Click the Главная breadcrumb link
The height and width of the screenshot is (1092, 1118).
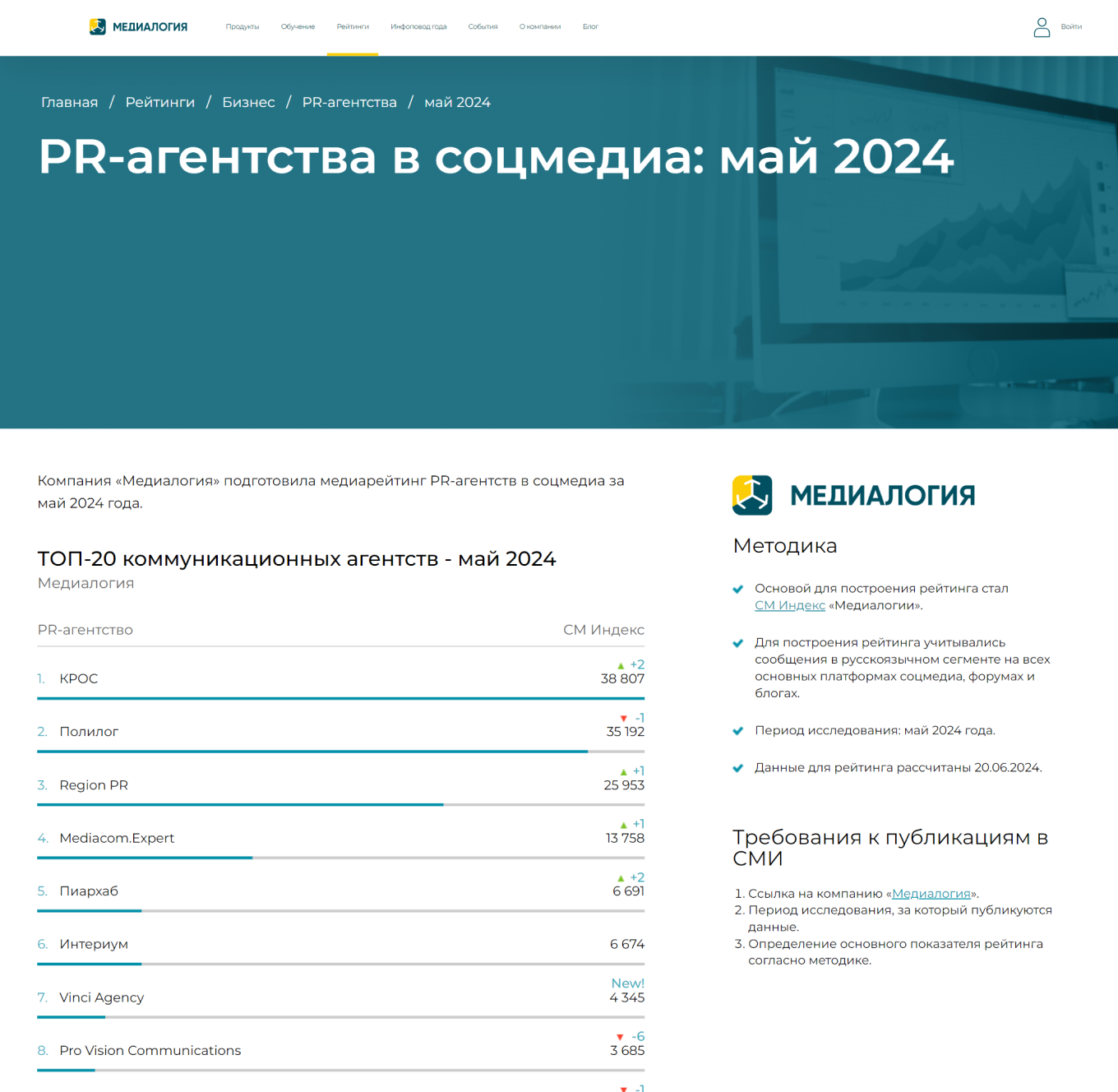point(69,102)
